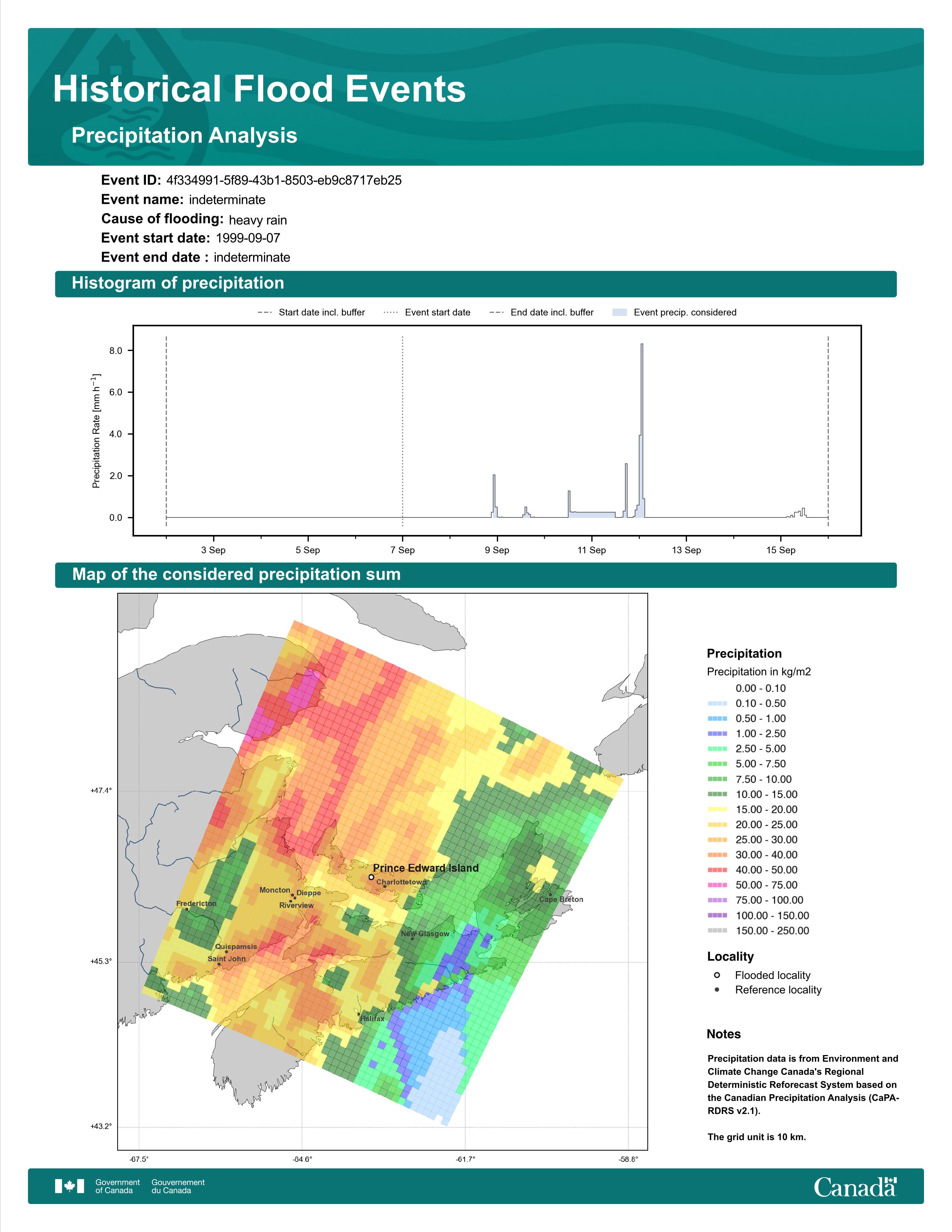Viewport: 952px width, 1232px height.
Task: Click the Canada wordmark in footer
Action: click(x=855, y=1186)
